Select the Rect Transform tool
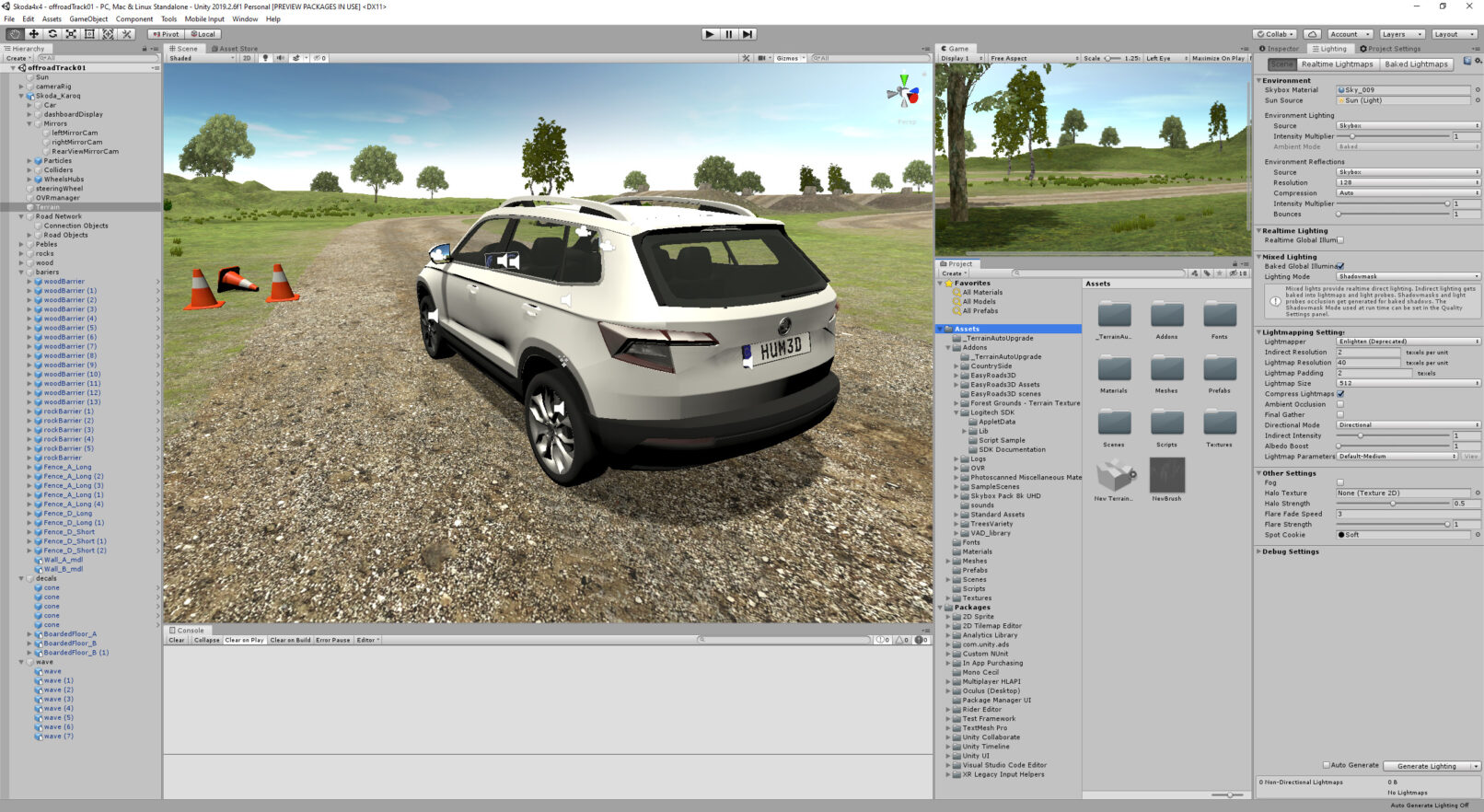The image size is (1484, 812). click(x=89, y=34)
